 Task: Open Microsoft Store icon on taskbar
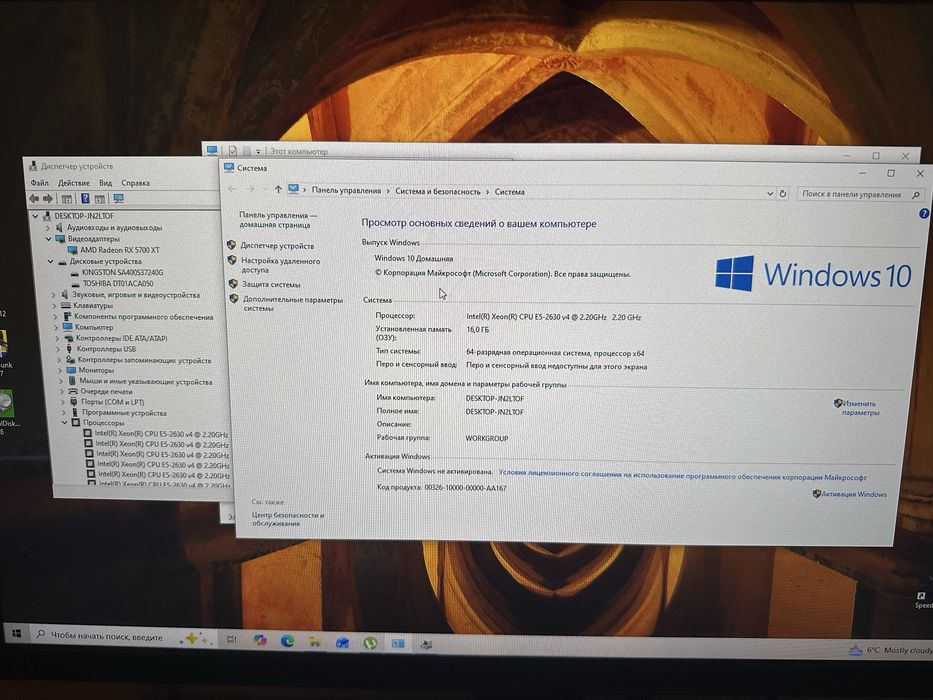coord(342,642)
